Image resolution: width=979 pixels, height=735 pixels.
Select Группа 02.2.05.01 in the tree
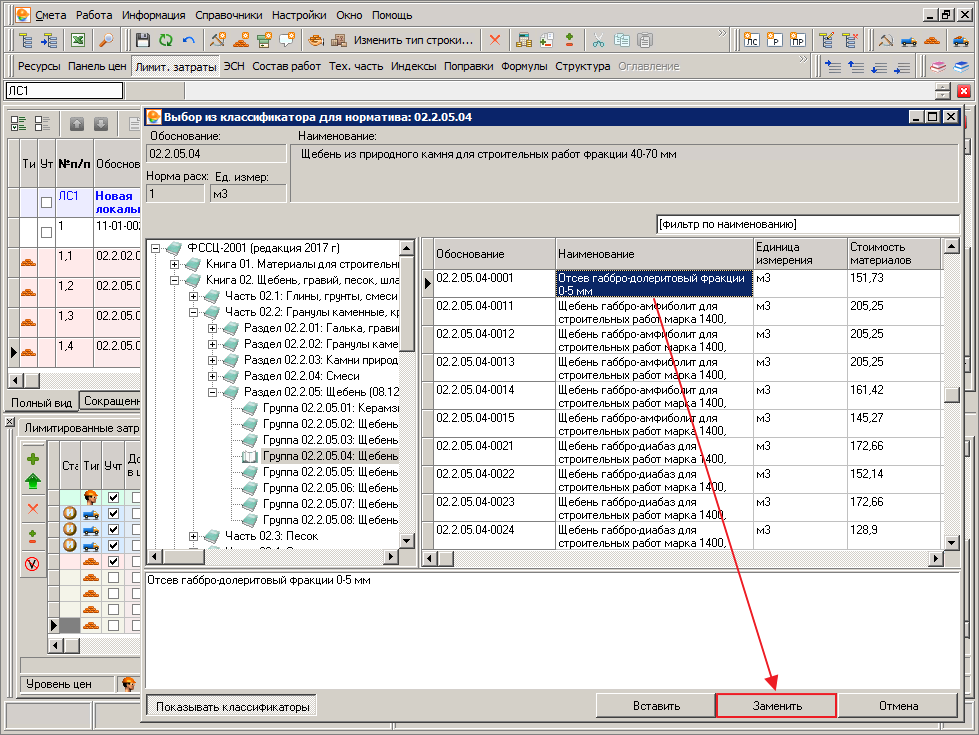(x=330, y=408)
